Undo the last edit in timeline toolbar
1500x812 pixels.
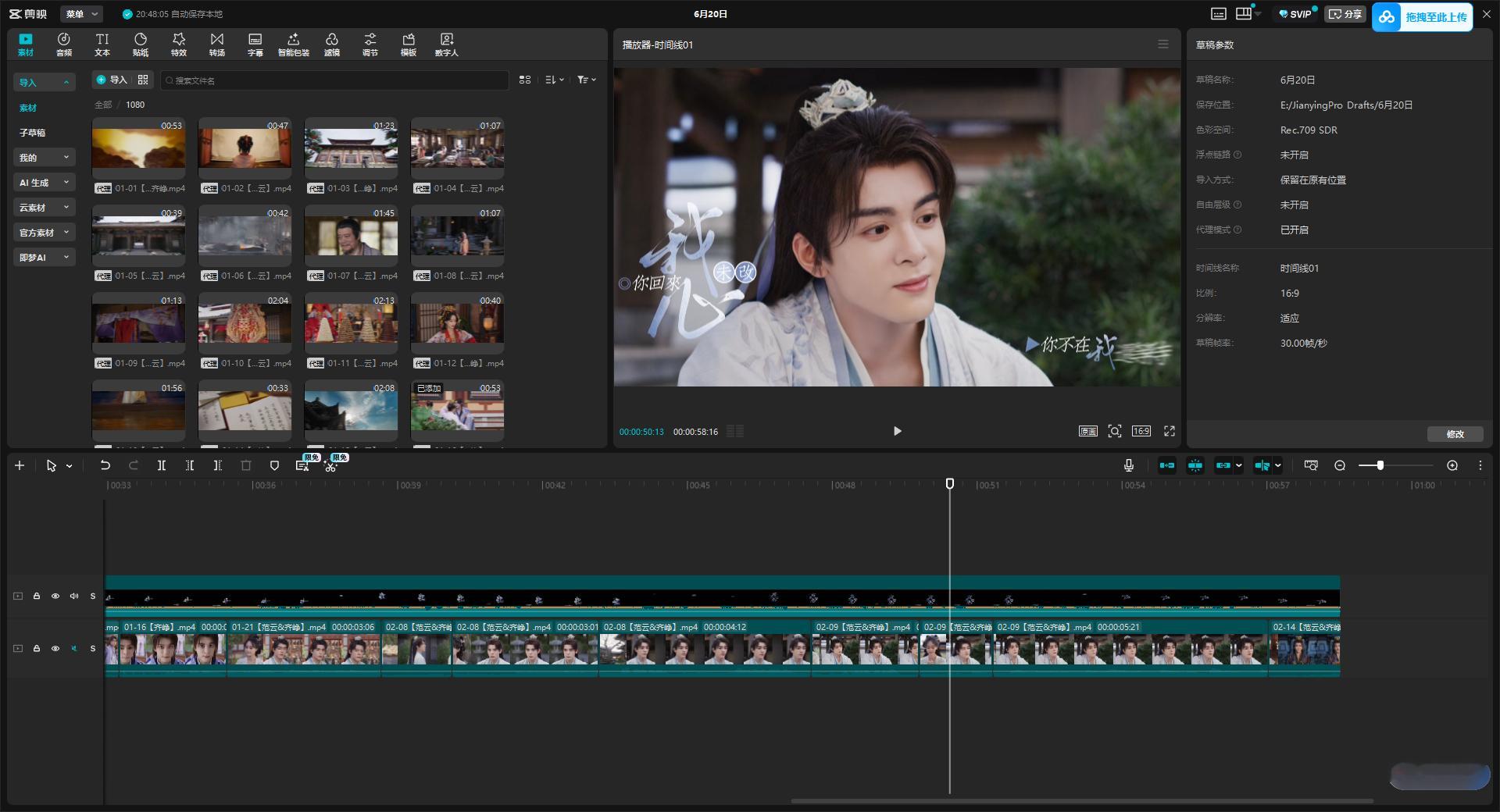click(x=105, y=465)
